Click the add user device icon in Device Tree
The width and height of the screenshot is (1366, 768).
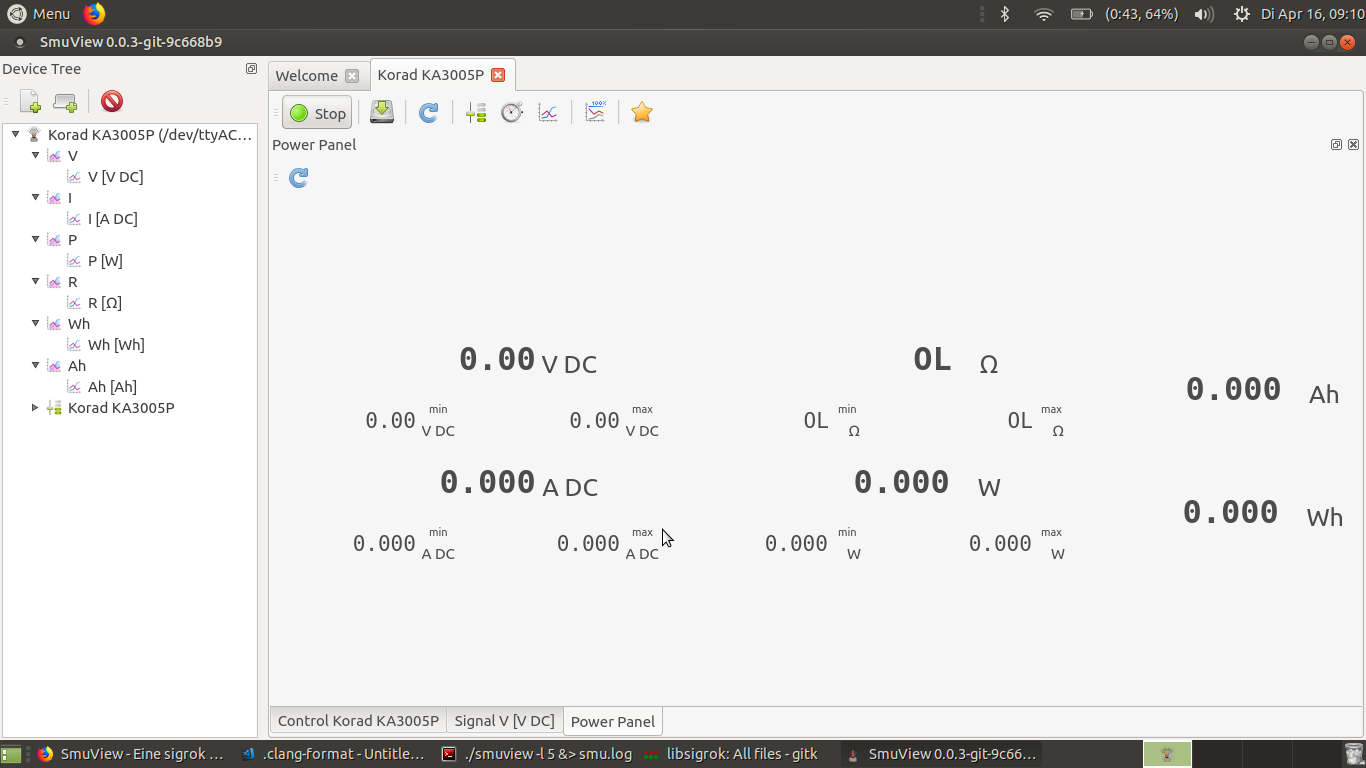pyautogui.click(x=31, y=102)
